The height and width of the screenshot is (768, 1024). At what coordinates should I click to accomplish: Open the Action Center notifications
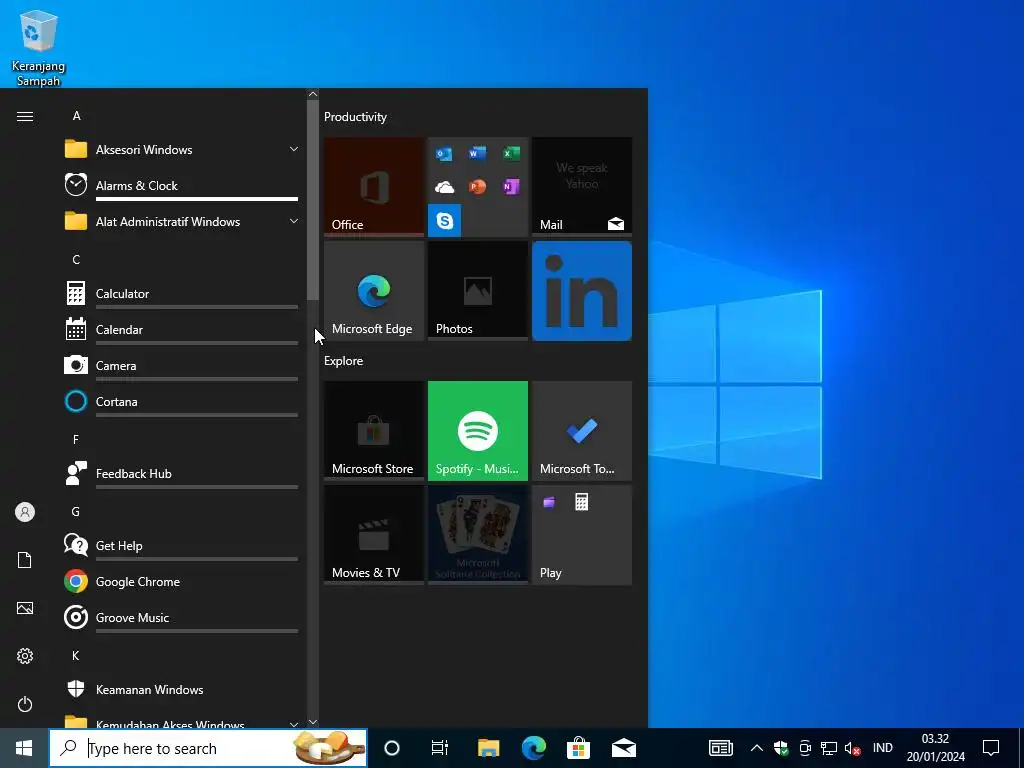pos(991,748)
